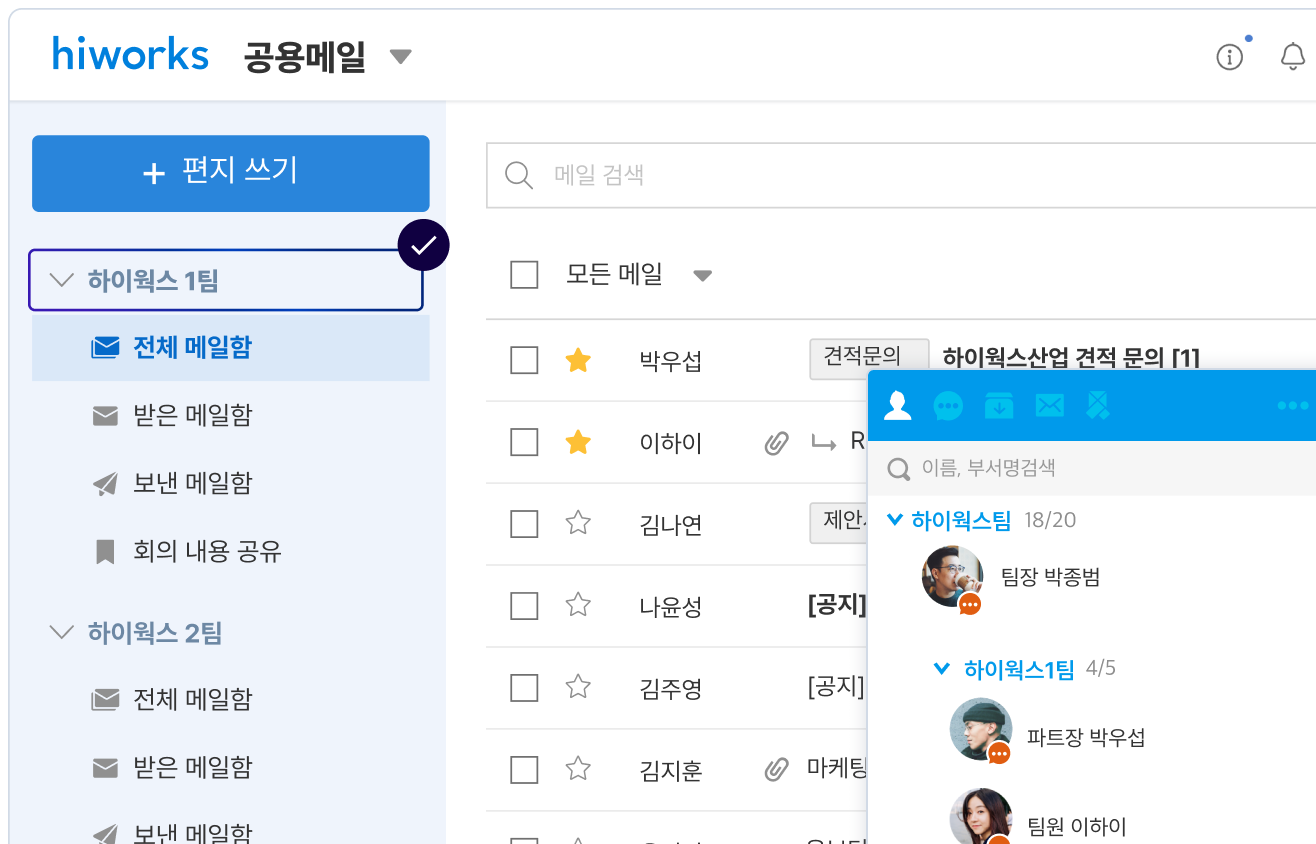Select 전체 메일함 under 하이웍스 1팀
Screen dimensions: 1316x844
coord(231,348)
